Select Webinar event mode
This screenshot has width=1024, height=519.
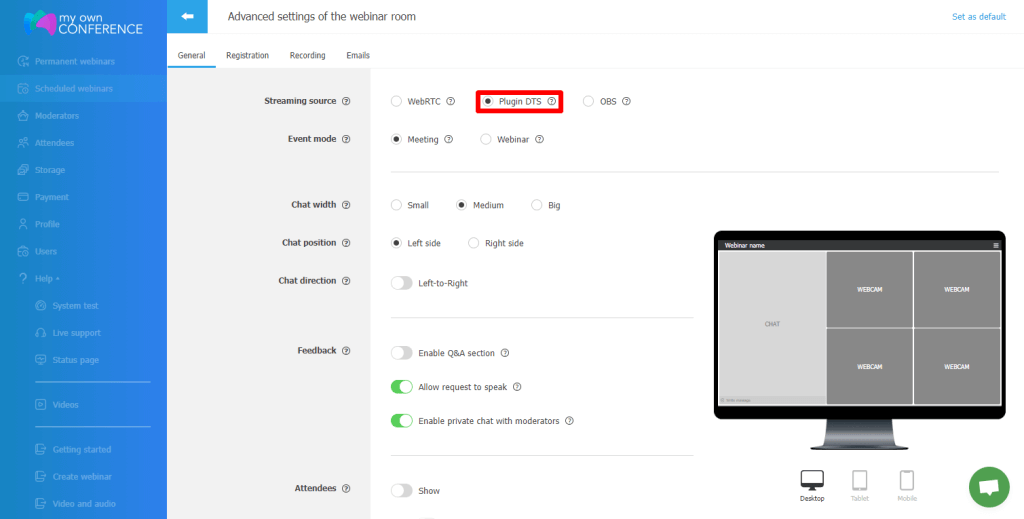(486, 140)
